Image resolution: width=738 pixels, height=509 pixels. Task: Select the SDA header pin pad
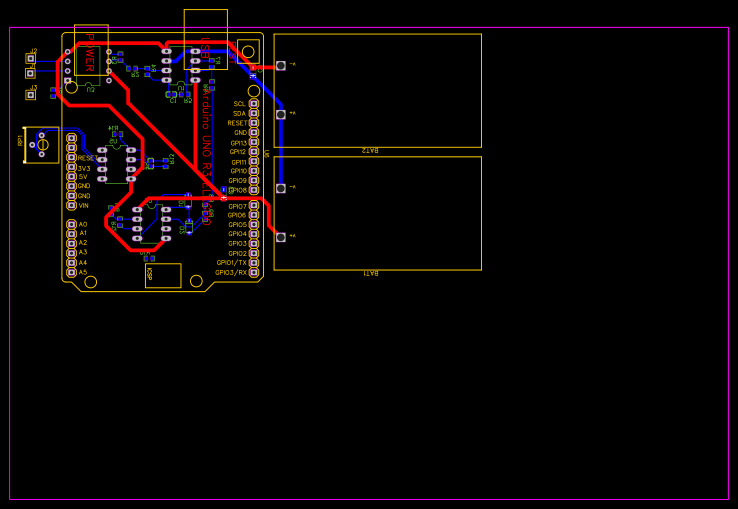(254, 114)
